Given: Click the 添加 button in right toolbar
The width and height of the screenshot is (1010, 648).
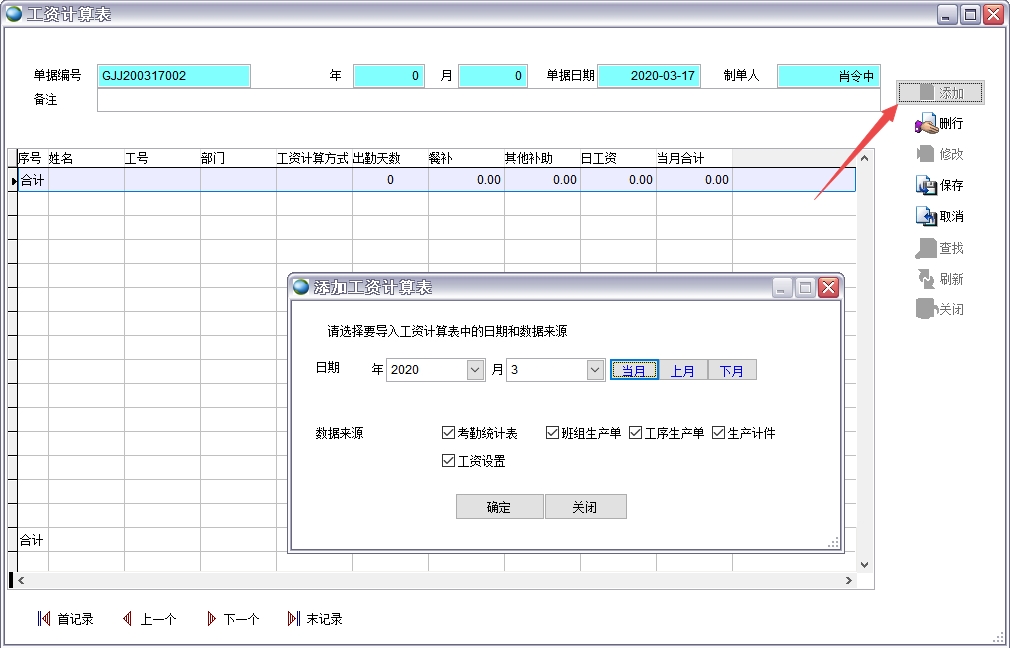Looking at the screenshot, I should pyautogui.click(x=940, y=93).
